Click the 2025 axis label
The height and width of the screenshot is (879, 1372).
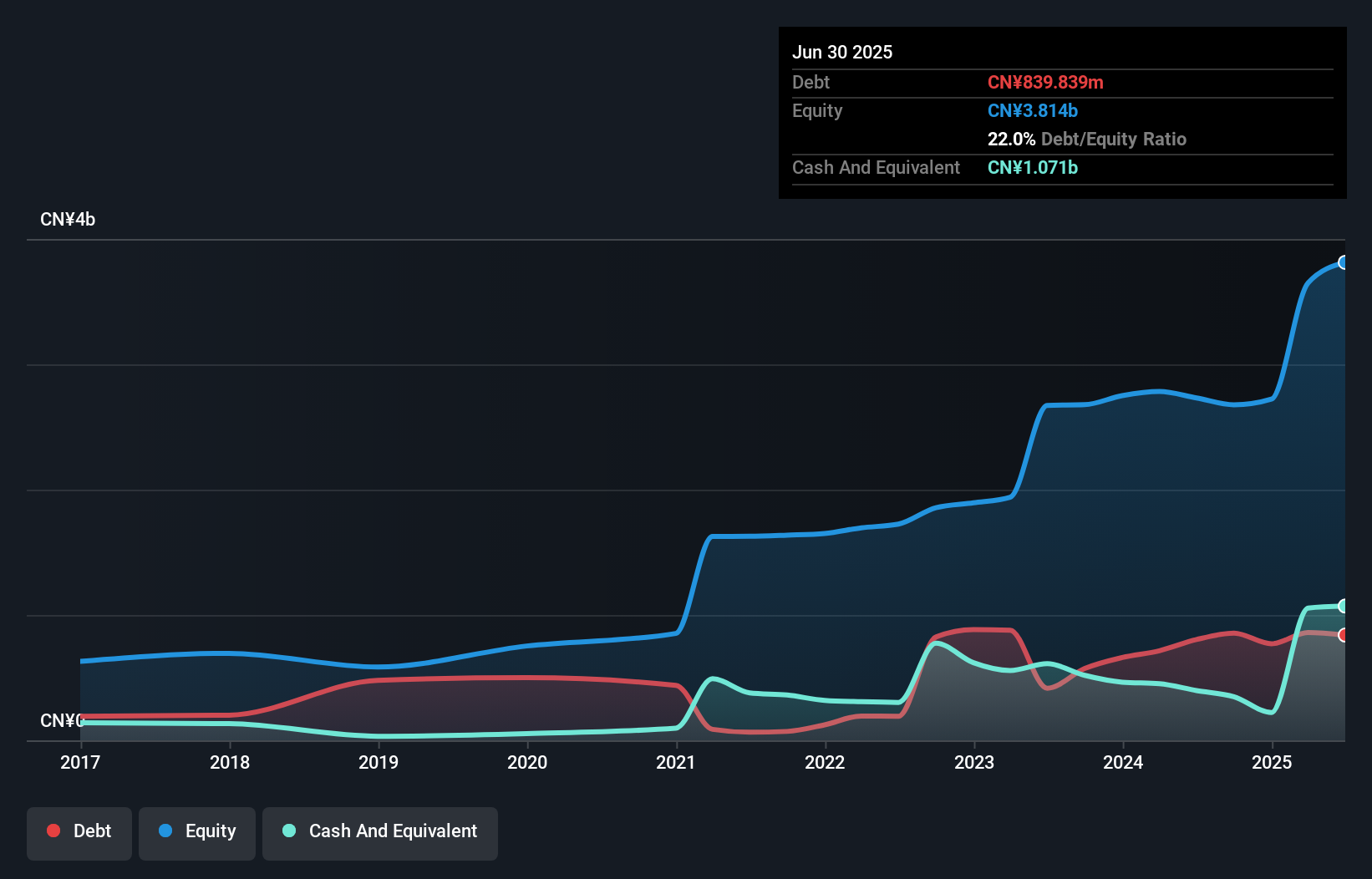tap(1272, 762)
